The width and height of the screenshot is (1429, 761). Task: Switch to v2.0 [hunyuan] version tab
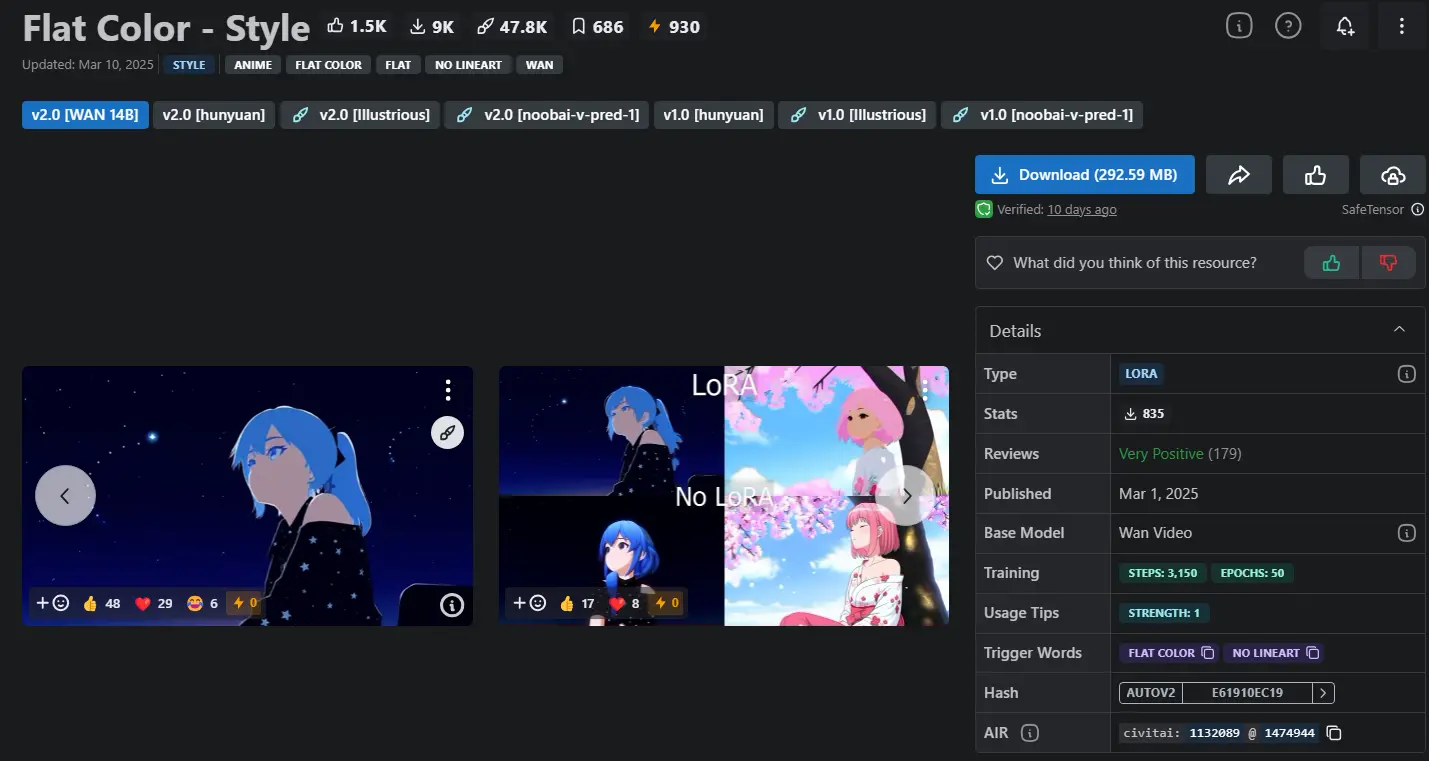coord(213,115)
